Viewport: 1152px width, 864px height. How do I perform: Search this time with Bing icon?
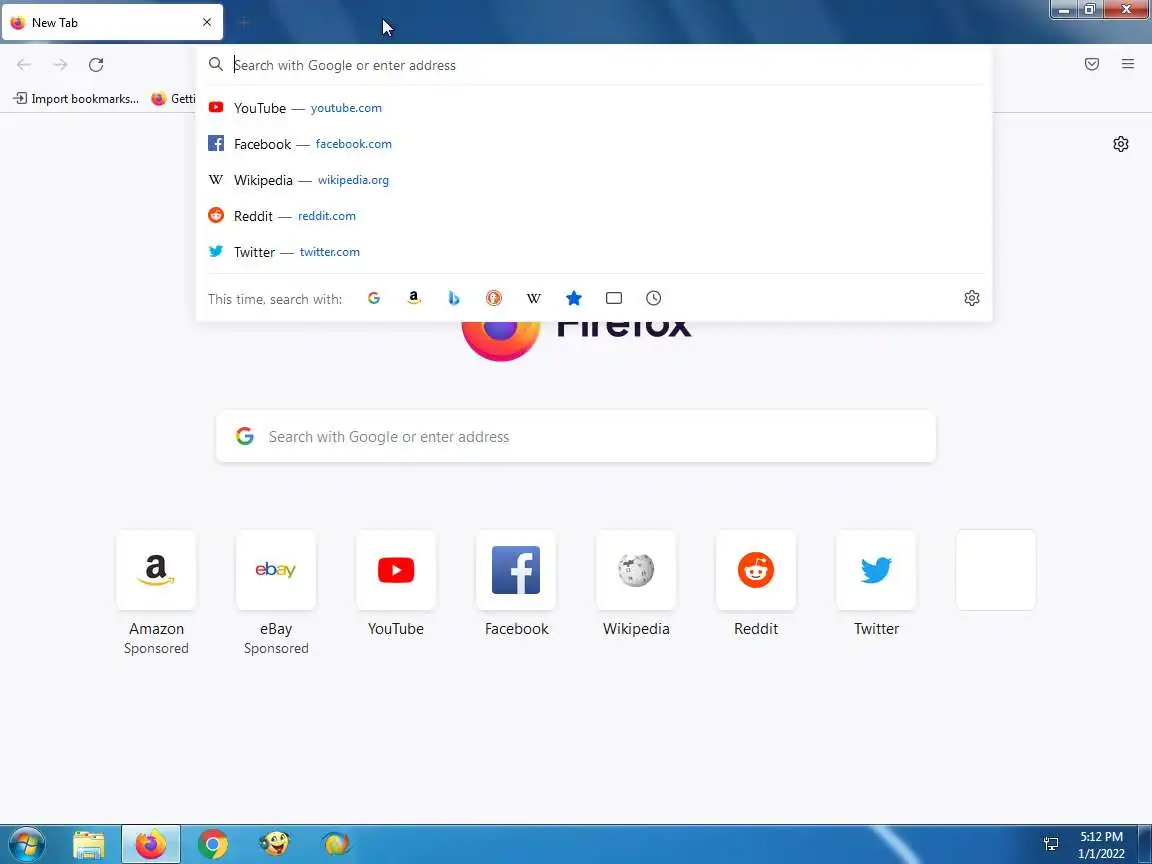pyautogui.click(x=453, y=298)
